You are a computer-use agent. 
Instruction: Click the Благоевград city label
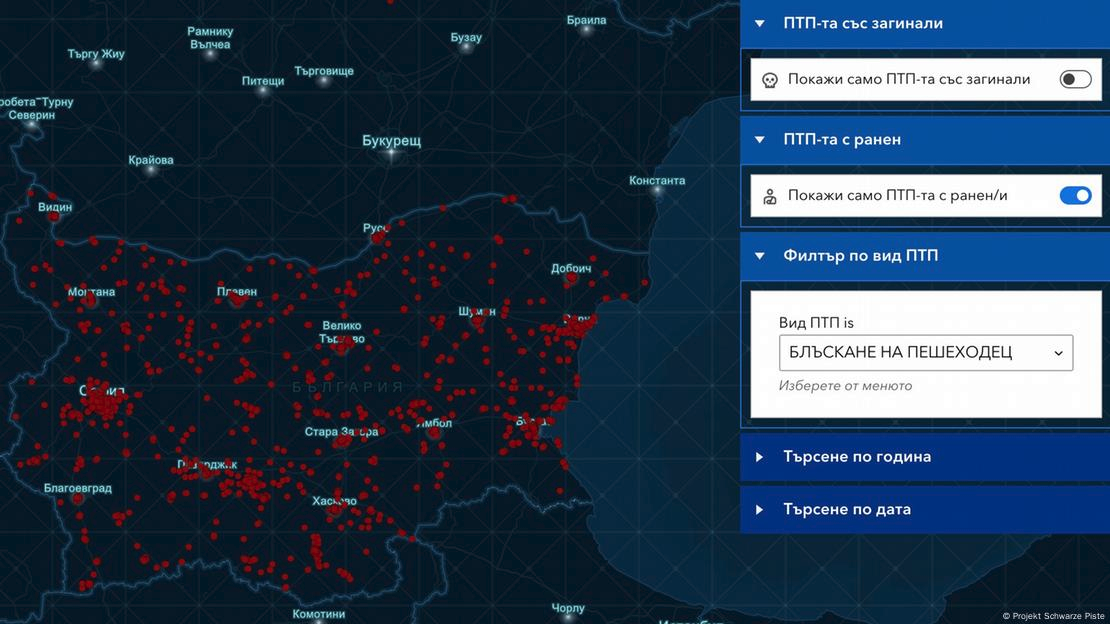78,489
